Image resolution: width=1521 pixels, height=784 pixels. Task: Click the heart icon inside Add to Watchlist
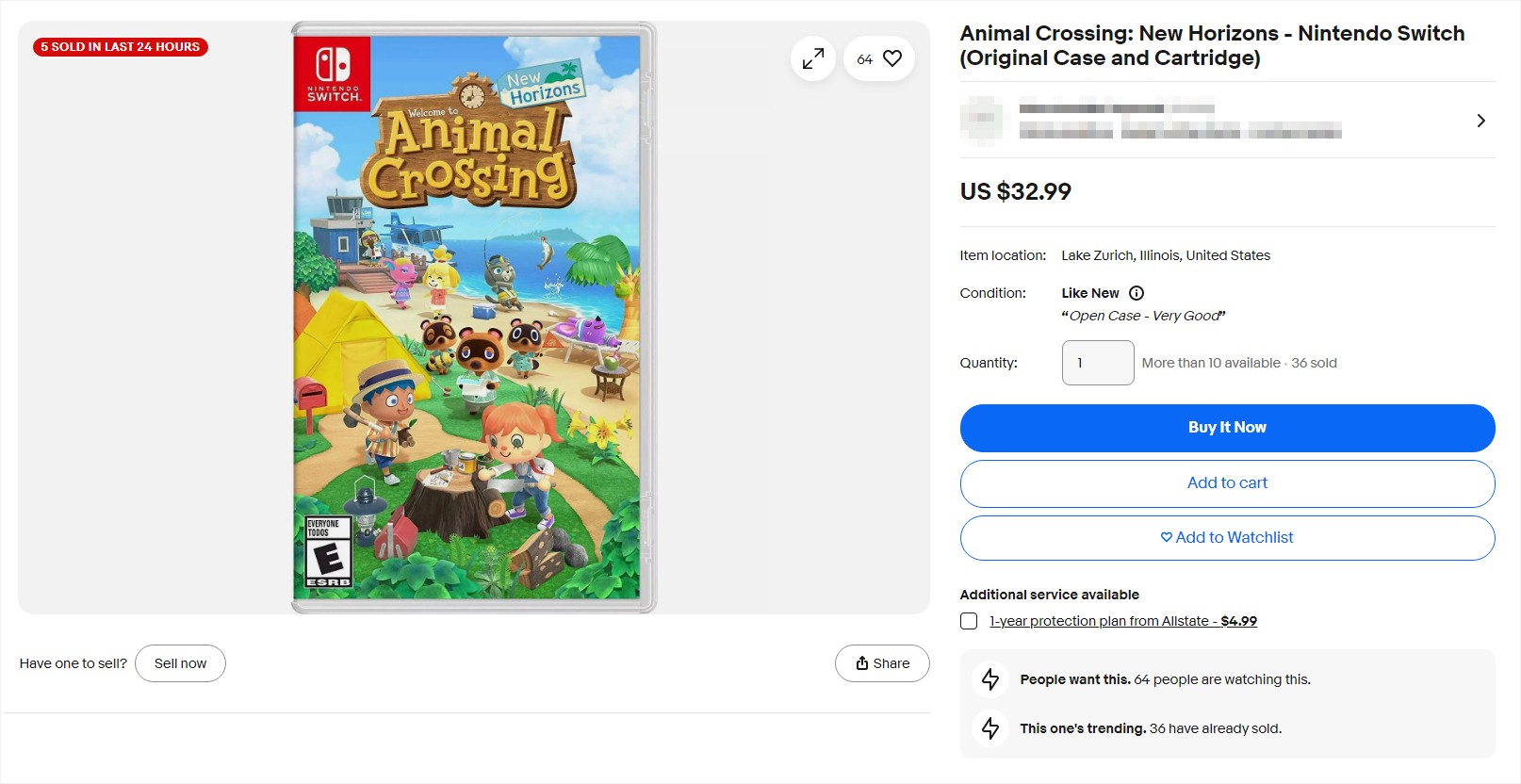point(1167,537)
